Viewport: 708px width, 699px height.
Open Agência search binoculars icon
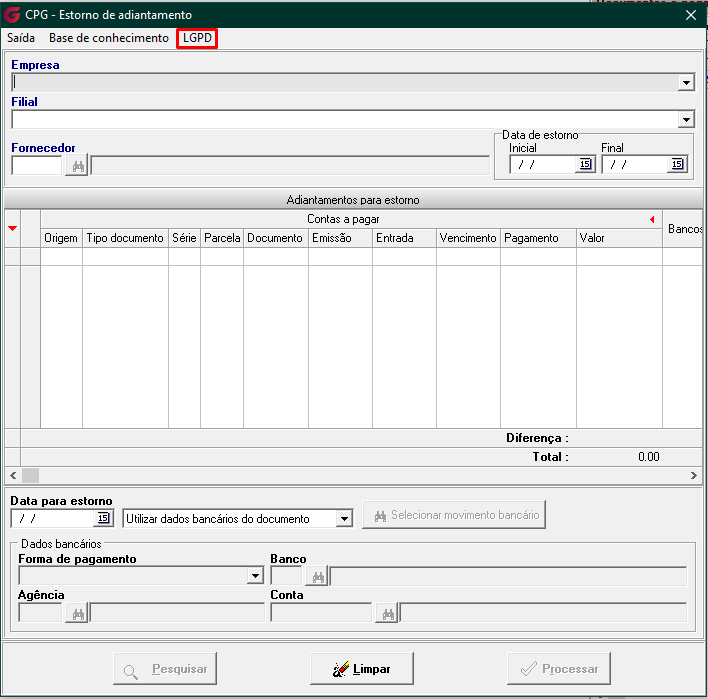77,614
